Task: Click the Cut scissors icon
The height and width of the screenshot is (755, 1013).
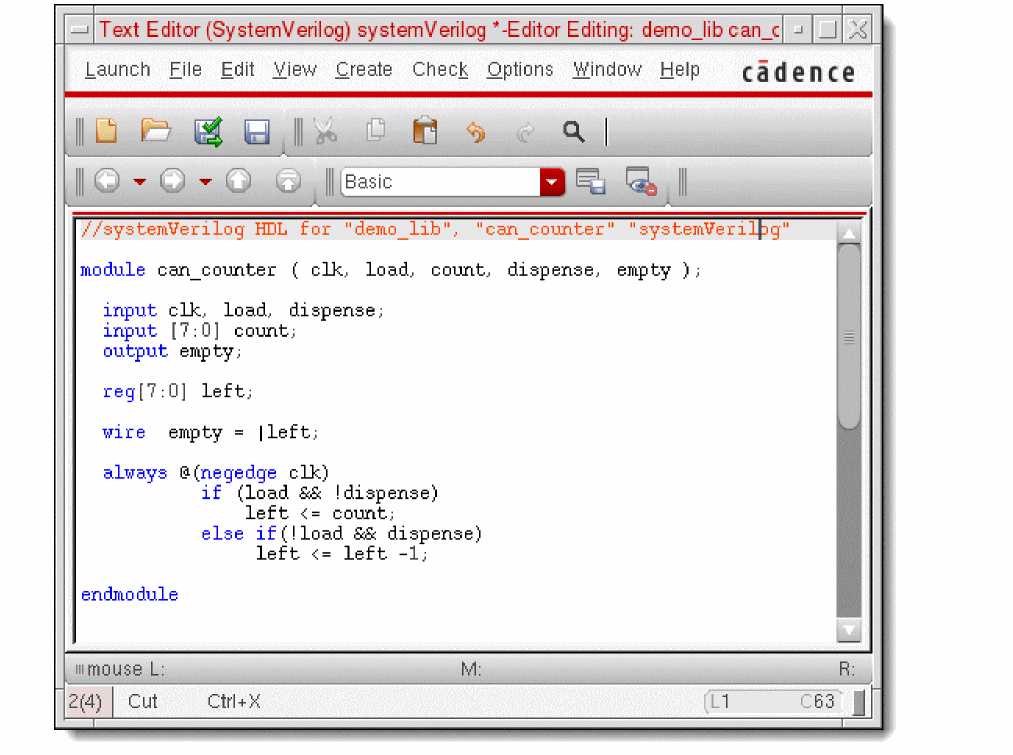Action: (325, 131)
